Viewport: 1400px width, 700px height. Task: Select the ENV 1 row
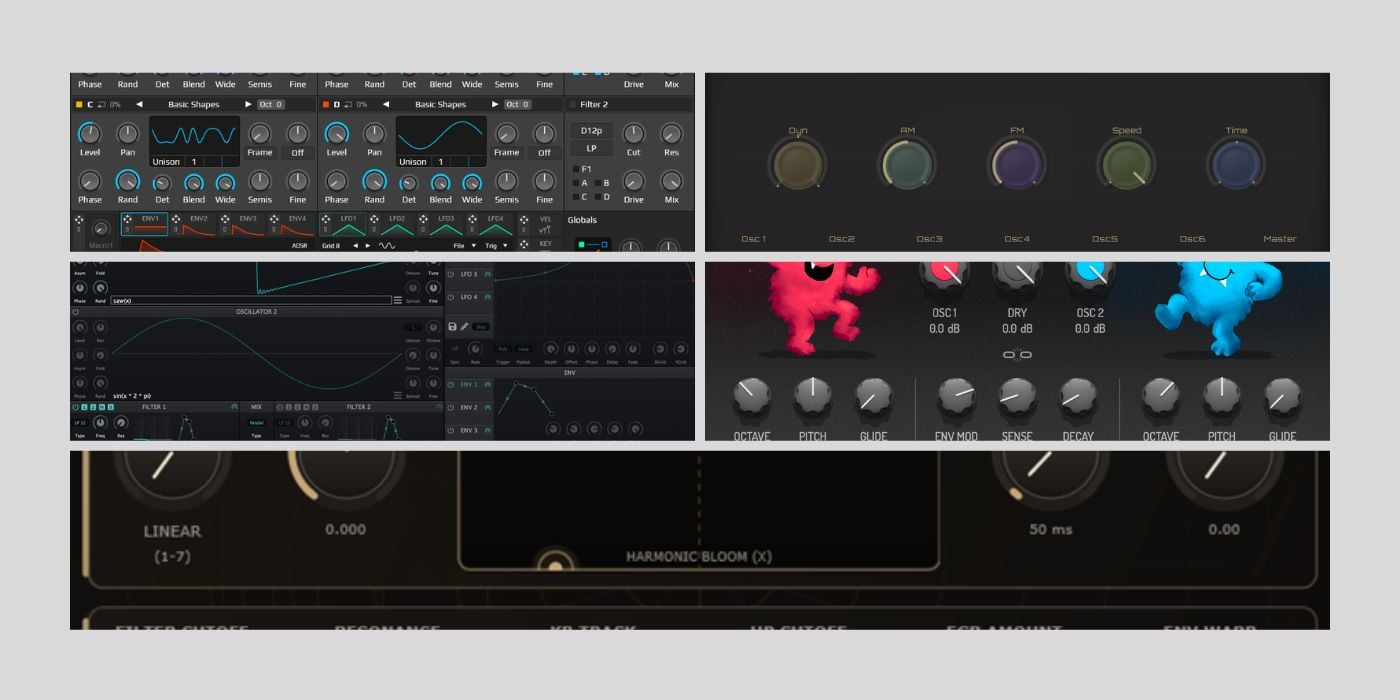pos(469,385)
